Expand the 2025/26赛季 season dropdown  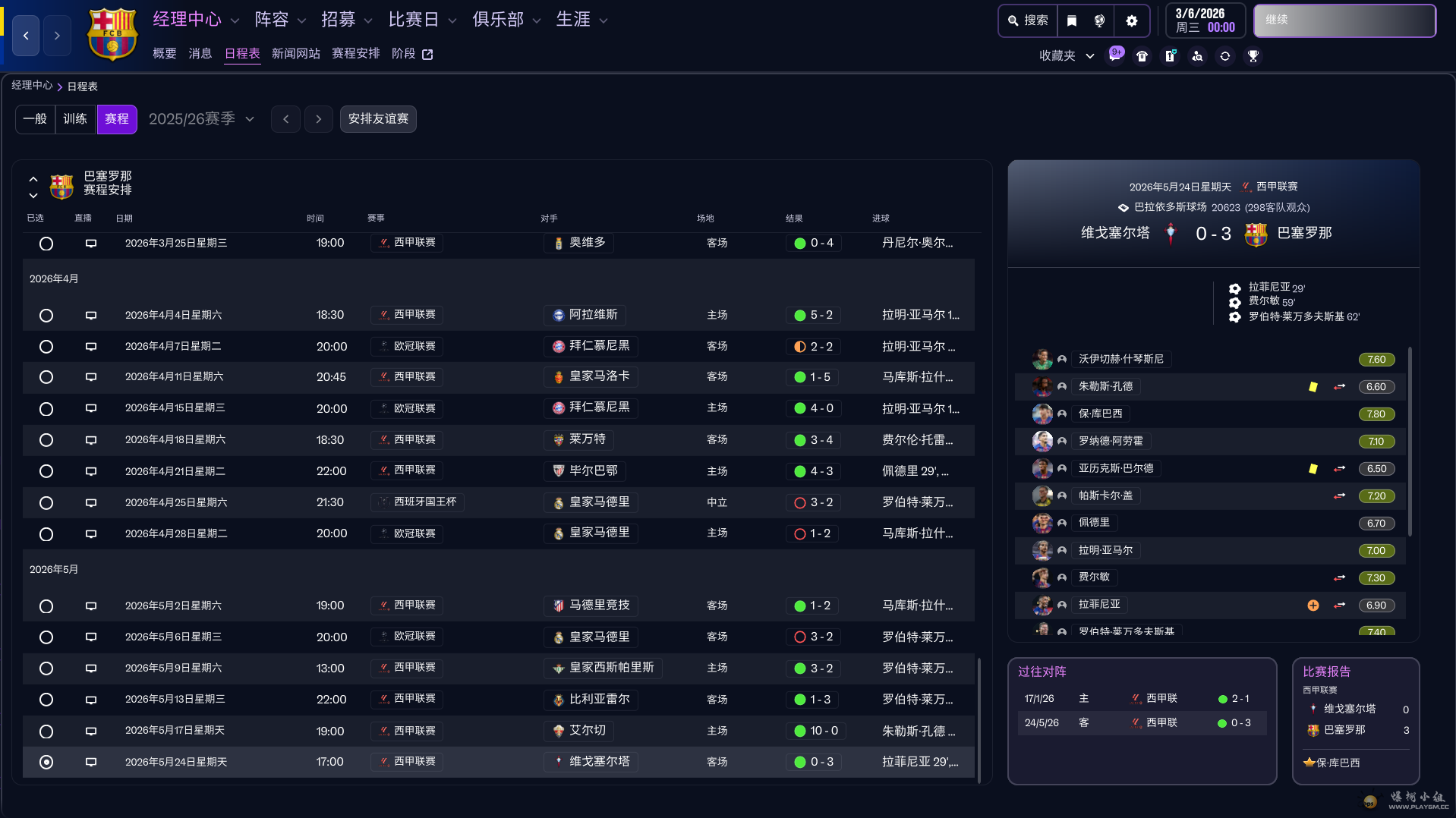(x=201, y=119)
